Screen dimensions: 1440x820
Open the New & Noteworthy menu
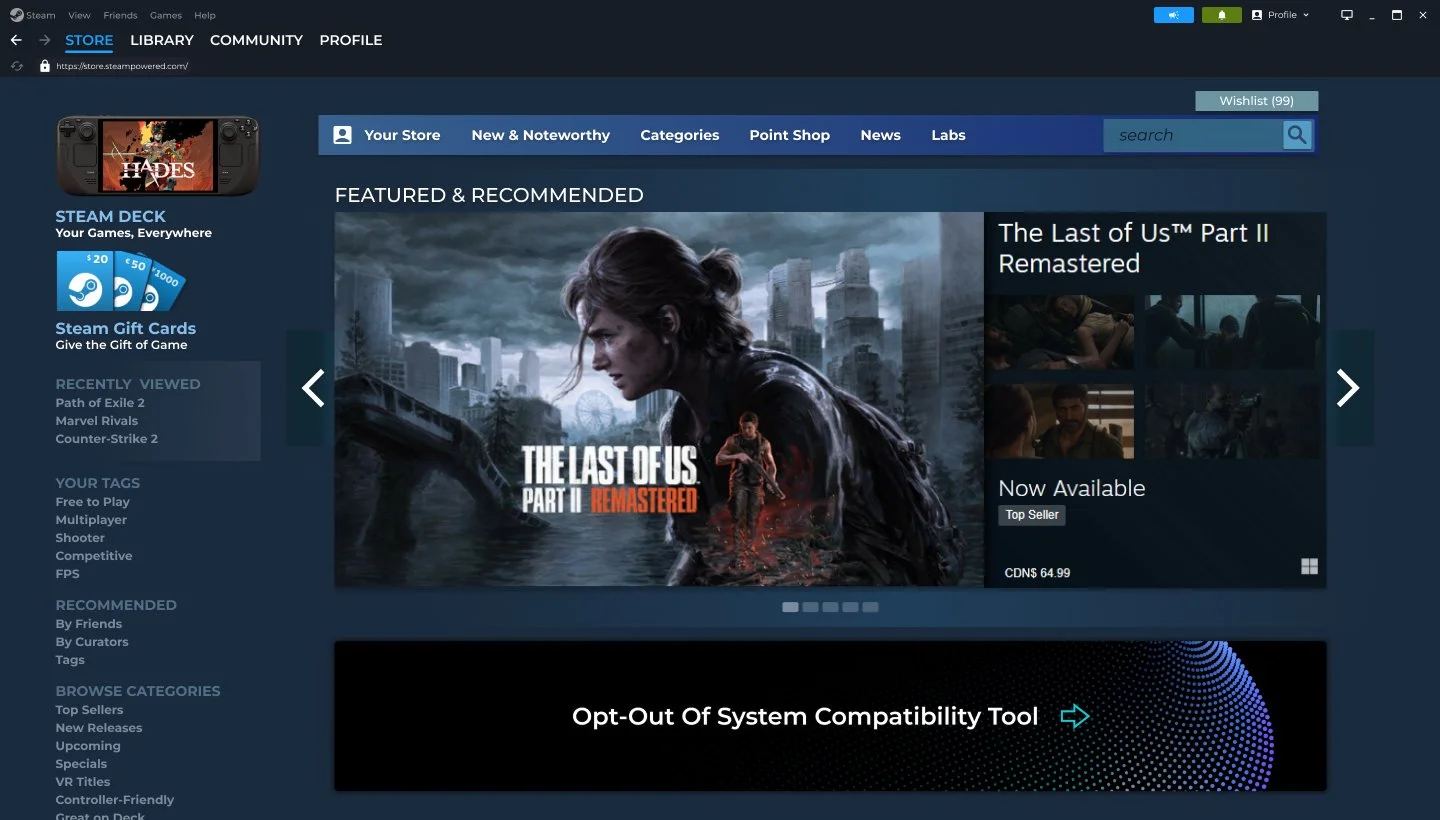(x=540, y=135)
